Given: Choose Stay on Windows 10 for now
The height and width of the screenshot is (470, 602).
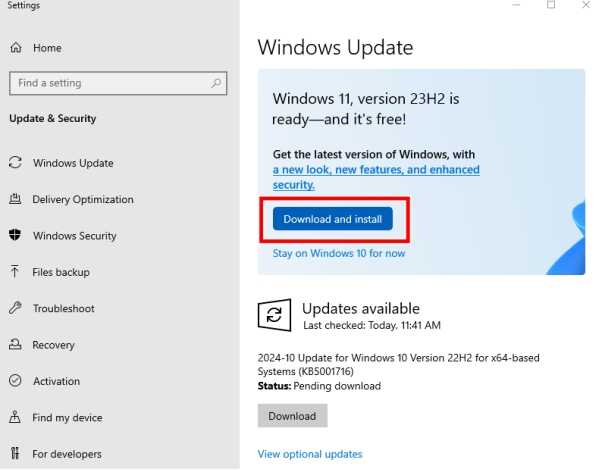Looking at the screenshot, I should [339, 253].
